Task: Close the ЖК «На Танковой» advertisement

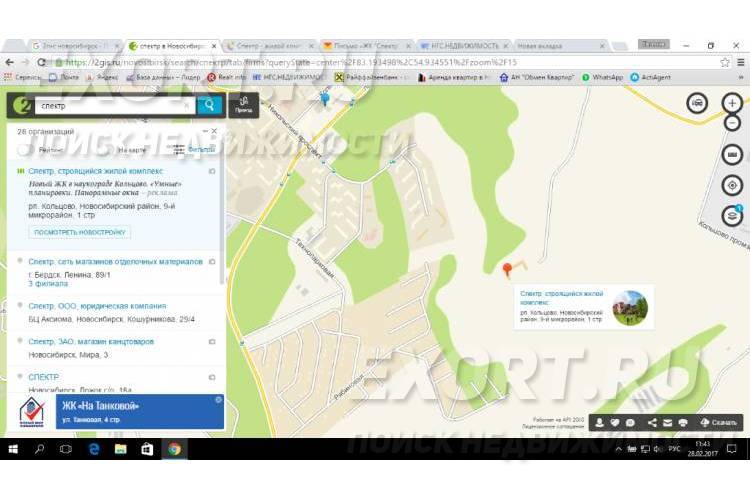Action: (x=219, y=400)
